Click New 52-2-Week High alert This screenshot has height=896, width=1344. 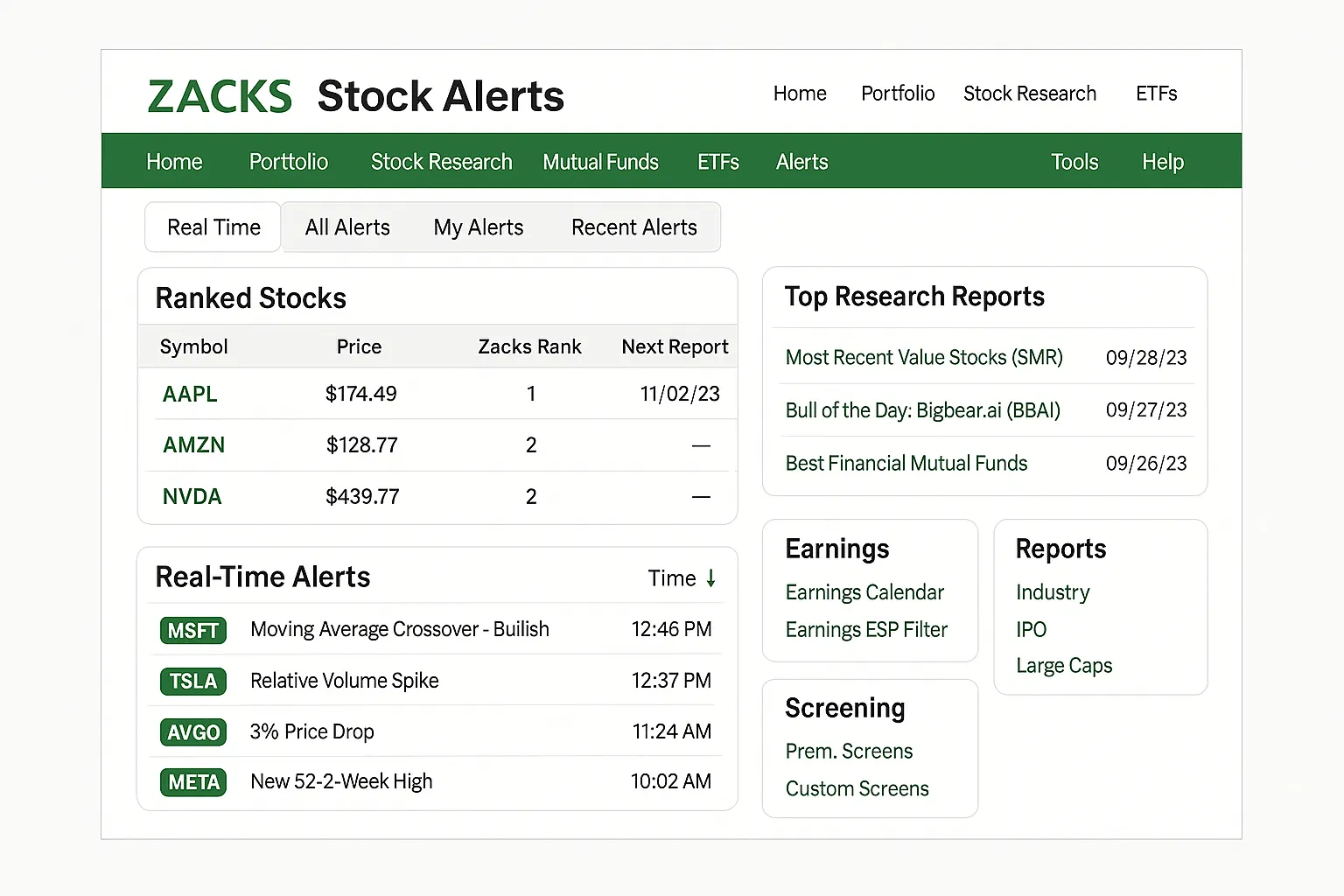click(341, 782)
